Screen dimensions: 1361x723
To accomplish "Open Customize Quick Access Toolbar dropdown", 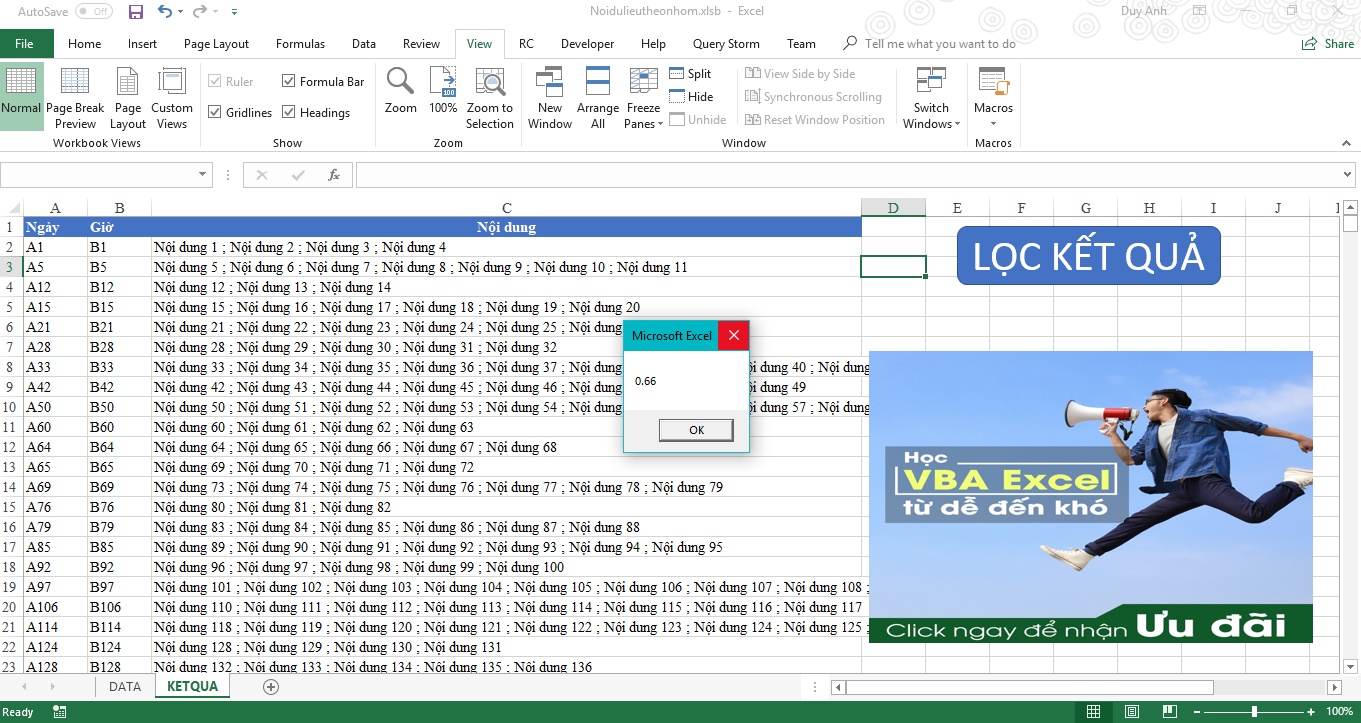I will point(234,12).
